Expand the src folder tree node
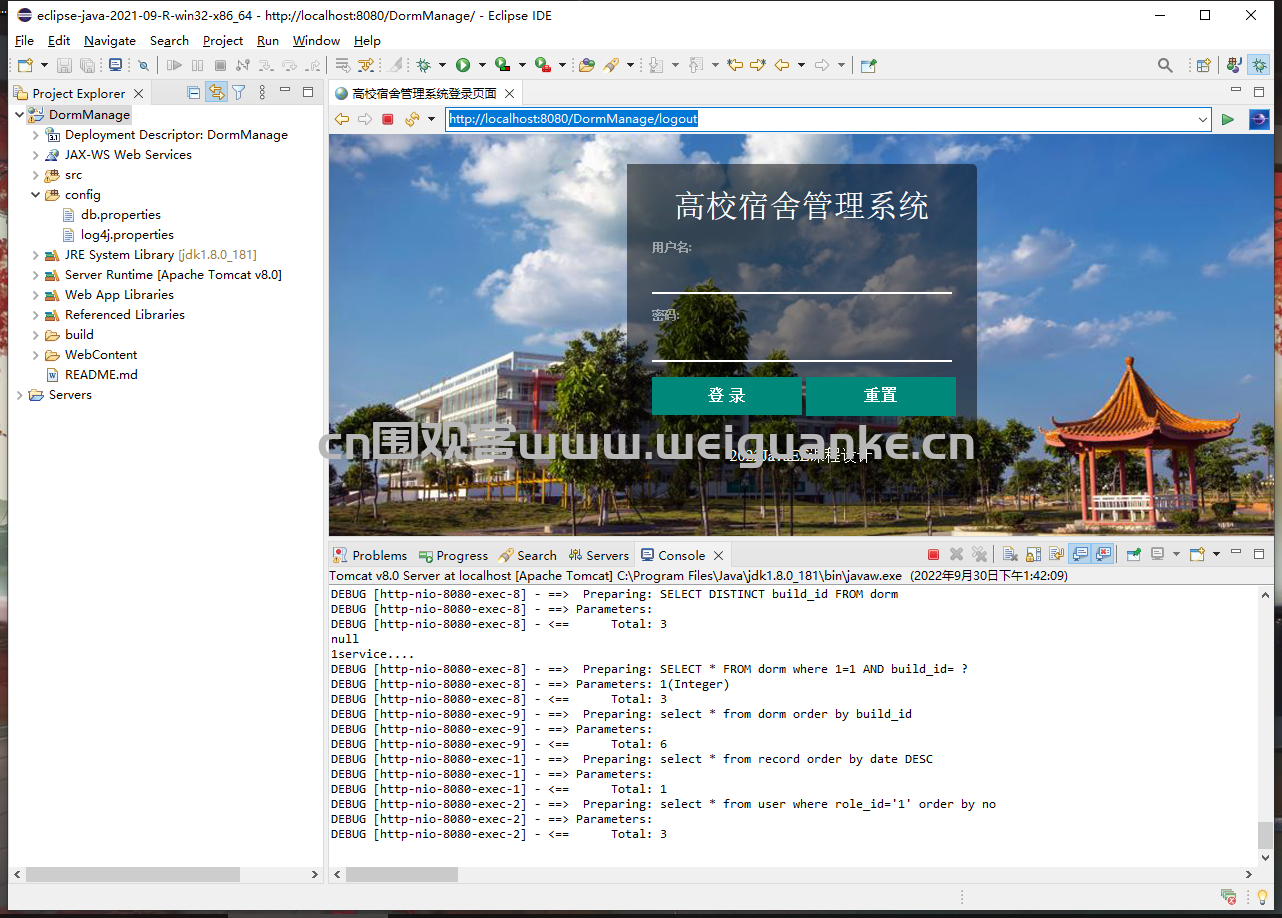 point(36,175)
